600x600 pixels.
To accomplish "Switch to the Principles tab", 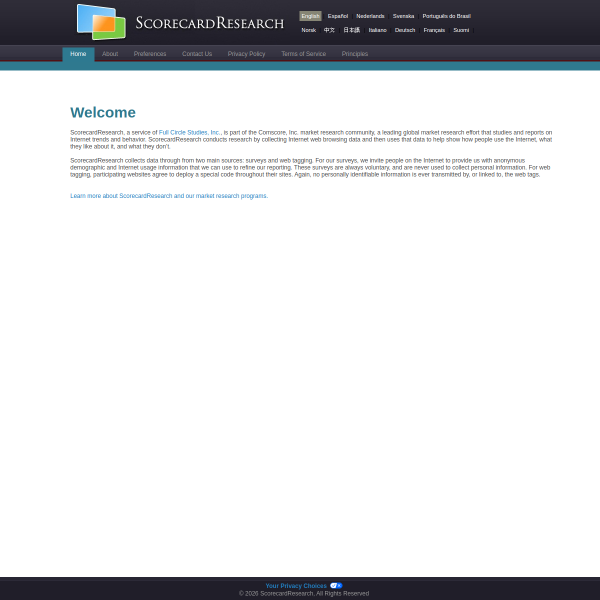I will (355, 54).
